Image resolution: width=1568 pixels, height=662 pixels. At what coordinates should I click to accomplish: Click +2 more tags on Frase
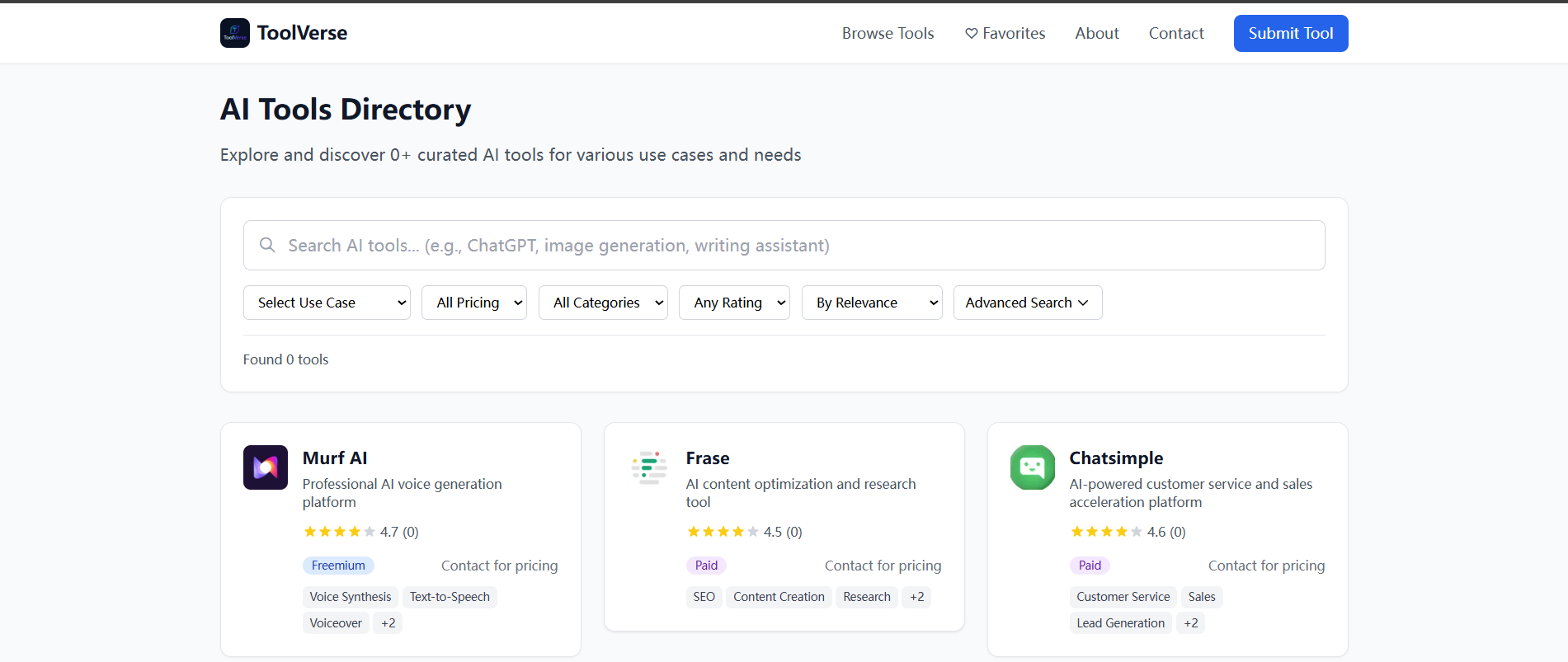[x=917, y=597]
